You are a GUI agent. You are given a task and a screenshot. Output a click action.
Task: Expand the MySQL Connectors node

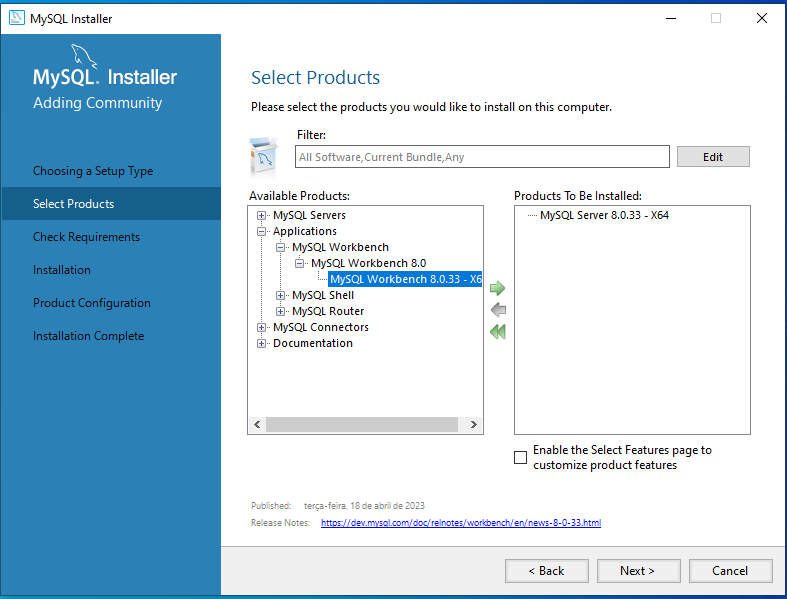pyautogui.click(x=262, y=327)
